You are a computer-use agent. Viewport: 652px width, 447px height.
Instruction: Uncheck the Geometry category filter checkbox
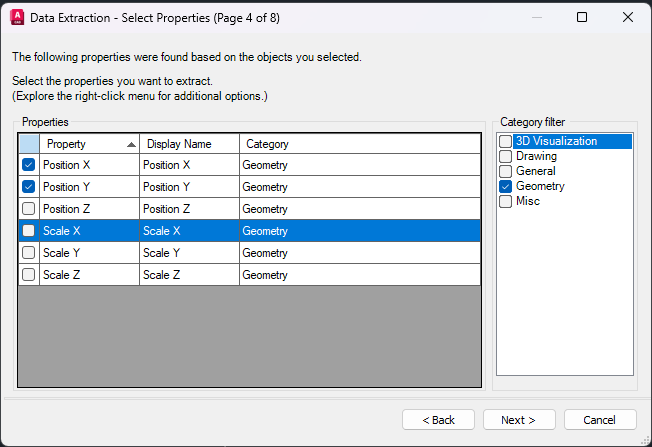point(505,186)
